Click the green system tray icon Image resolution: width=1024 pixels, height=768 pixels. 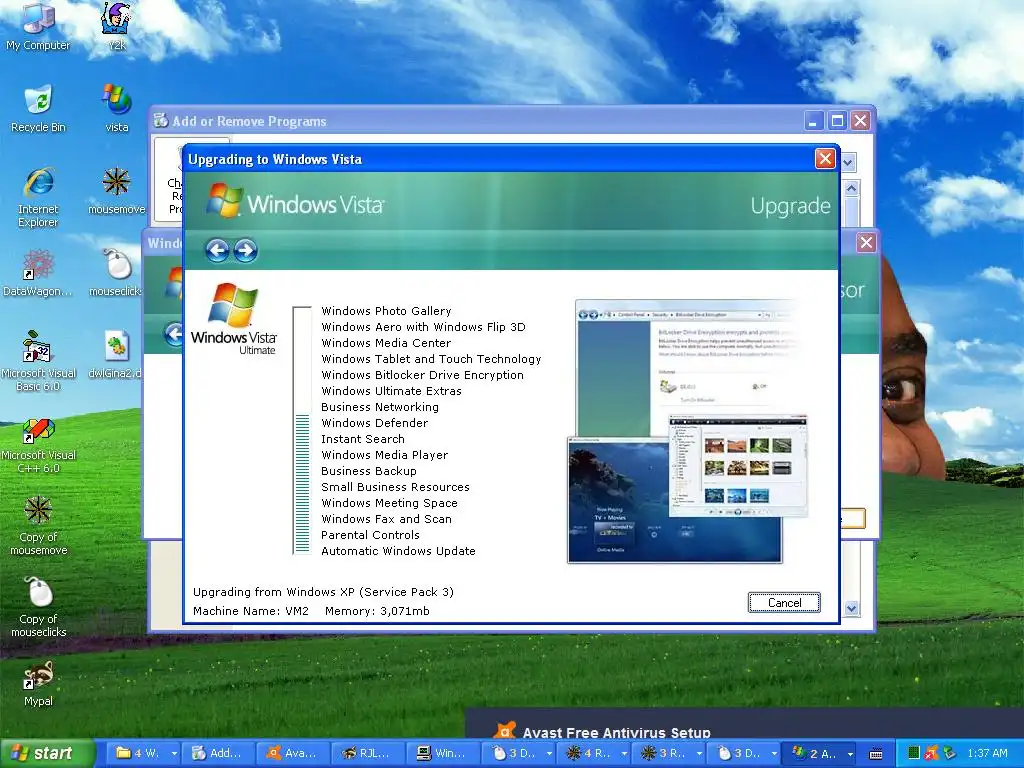tap(914, 753)
